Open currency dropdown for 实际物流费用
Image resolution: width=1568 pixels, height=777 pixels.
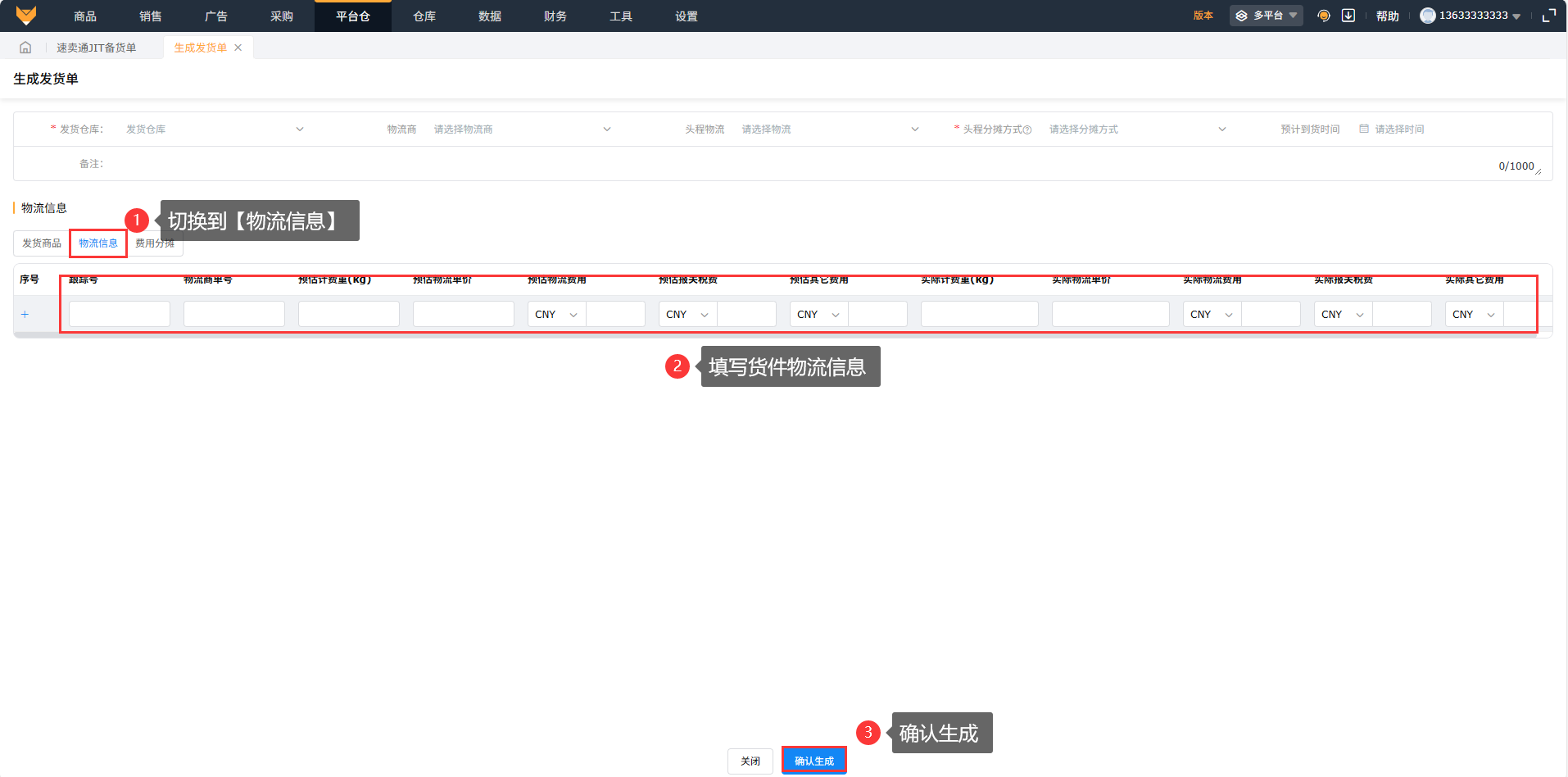pos(1212,315)
